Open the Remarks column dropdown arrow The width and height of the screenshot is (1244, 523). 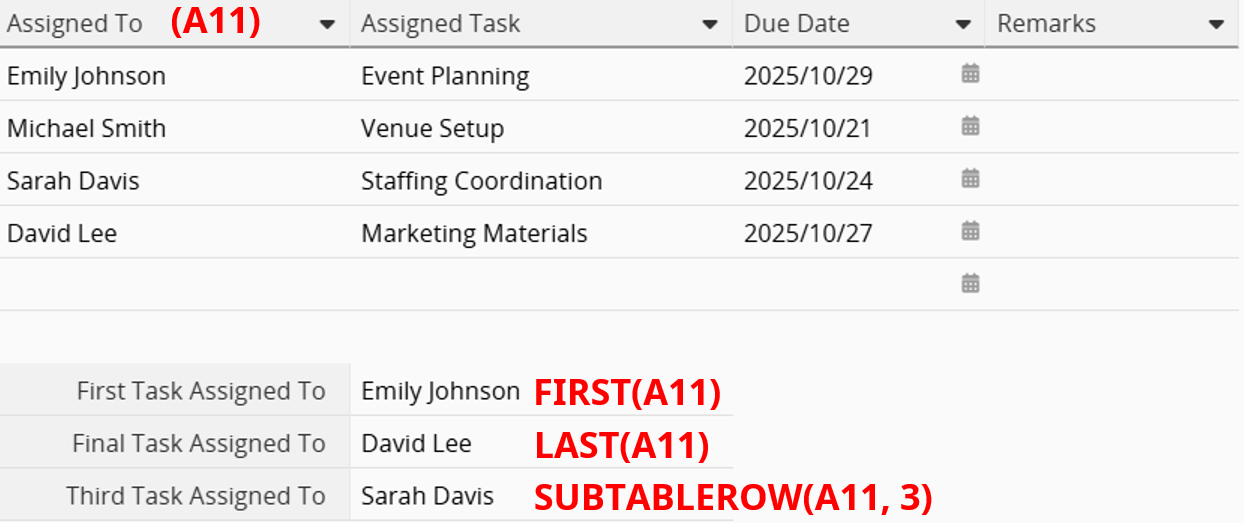(x=1217, y=25)
